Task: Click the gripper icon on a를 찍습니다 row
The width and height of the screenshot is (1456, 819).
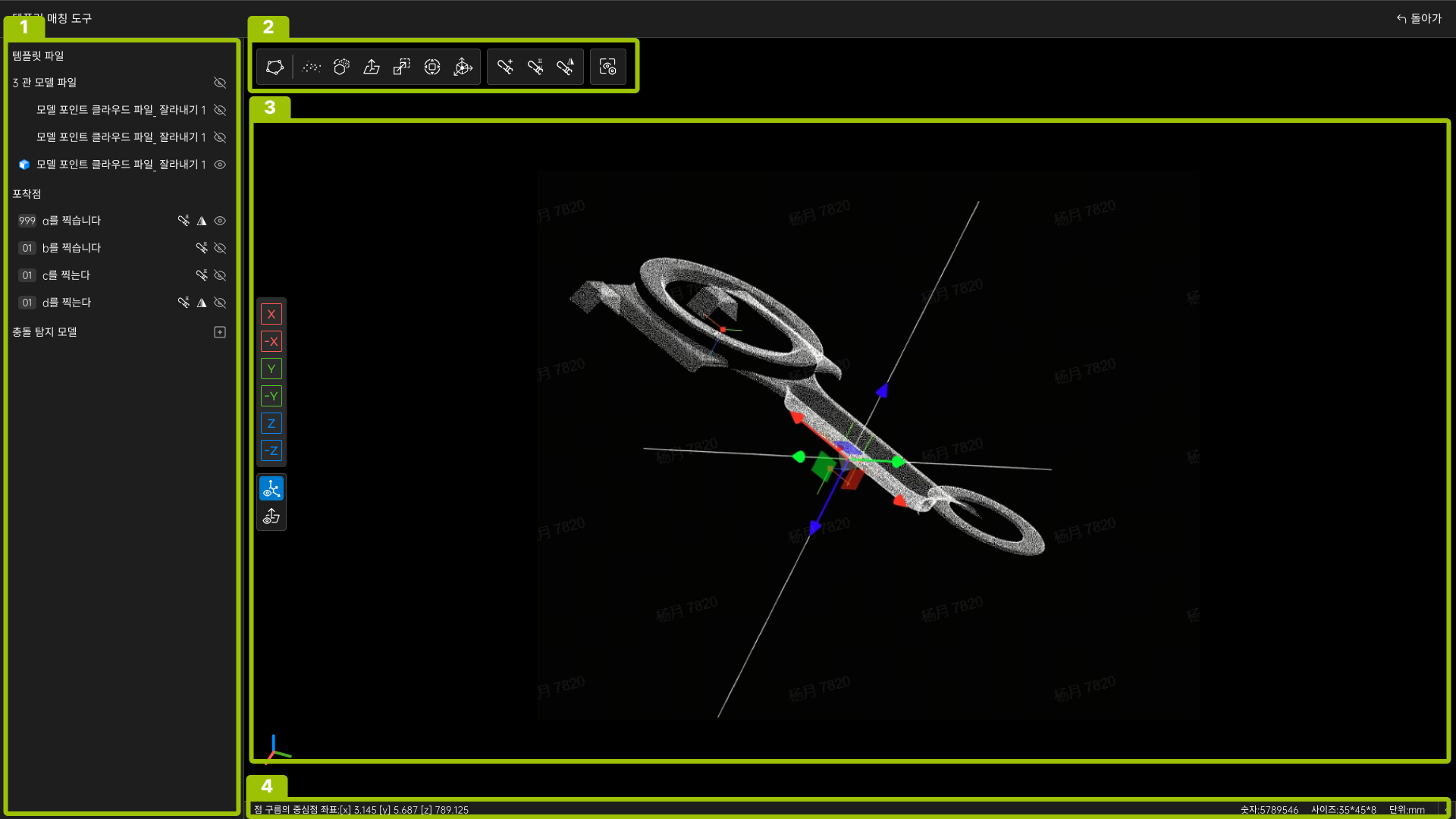Action: click(184, 221)
